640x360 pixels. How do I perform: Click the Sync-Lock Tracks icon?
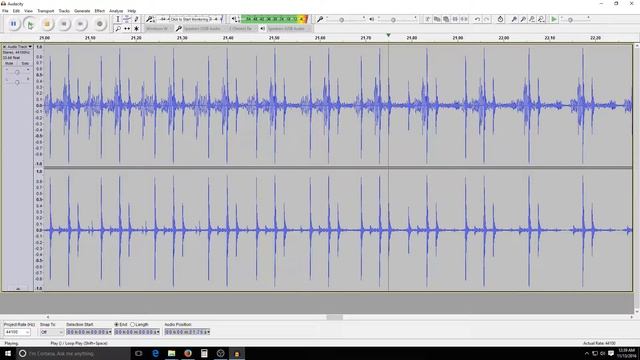coord(500,19)
